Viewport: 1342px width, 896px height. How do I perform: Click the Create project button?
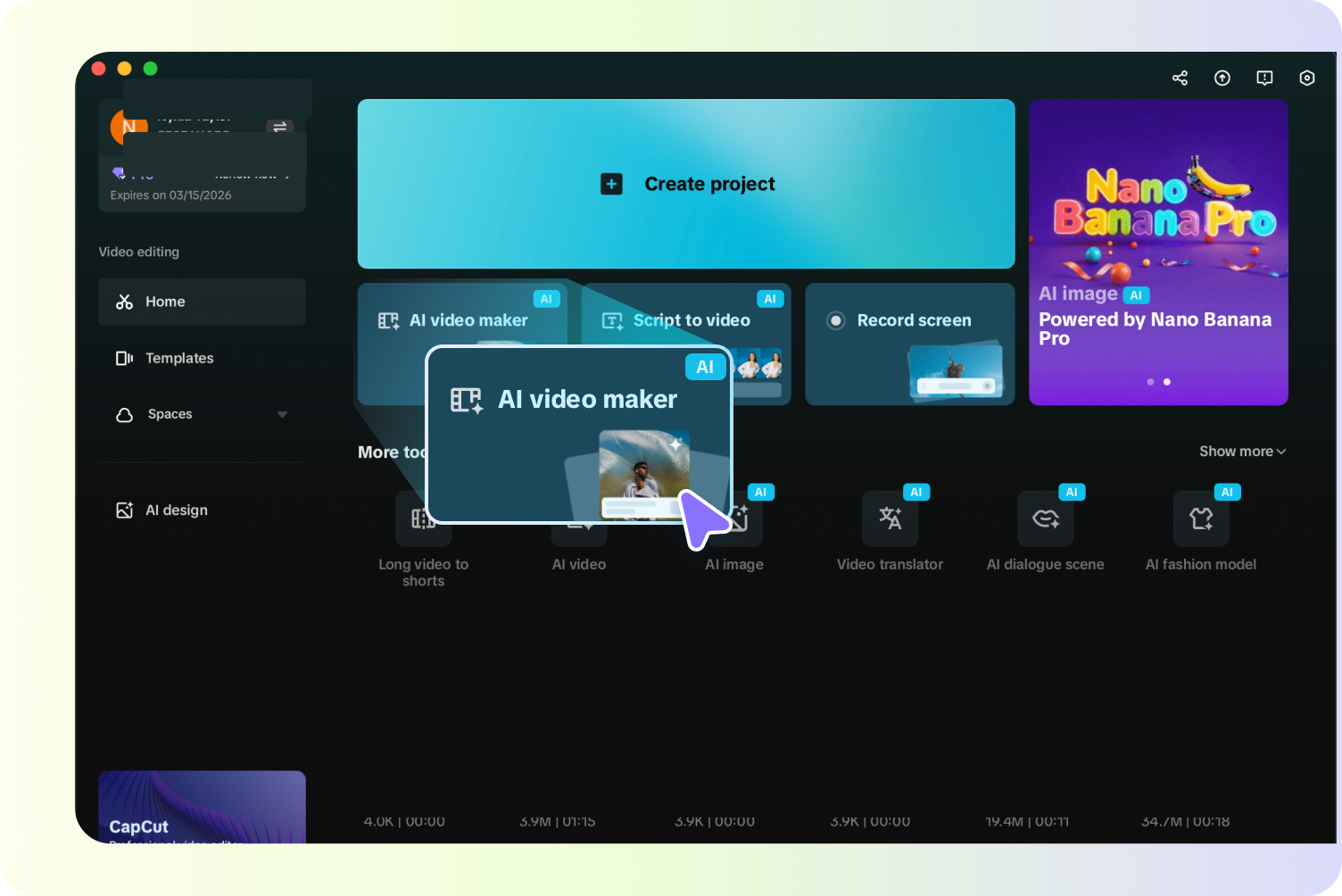[686, 184]
